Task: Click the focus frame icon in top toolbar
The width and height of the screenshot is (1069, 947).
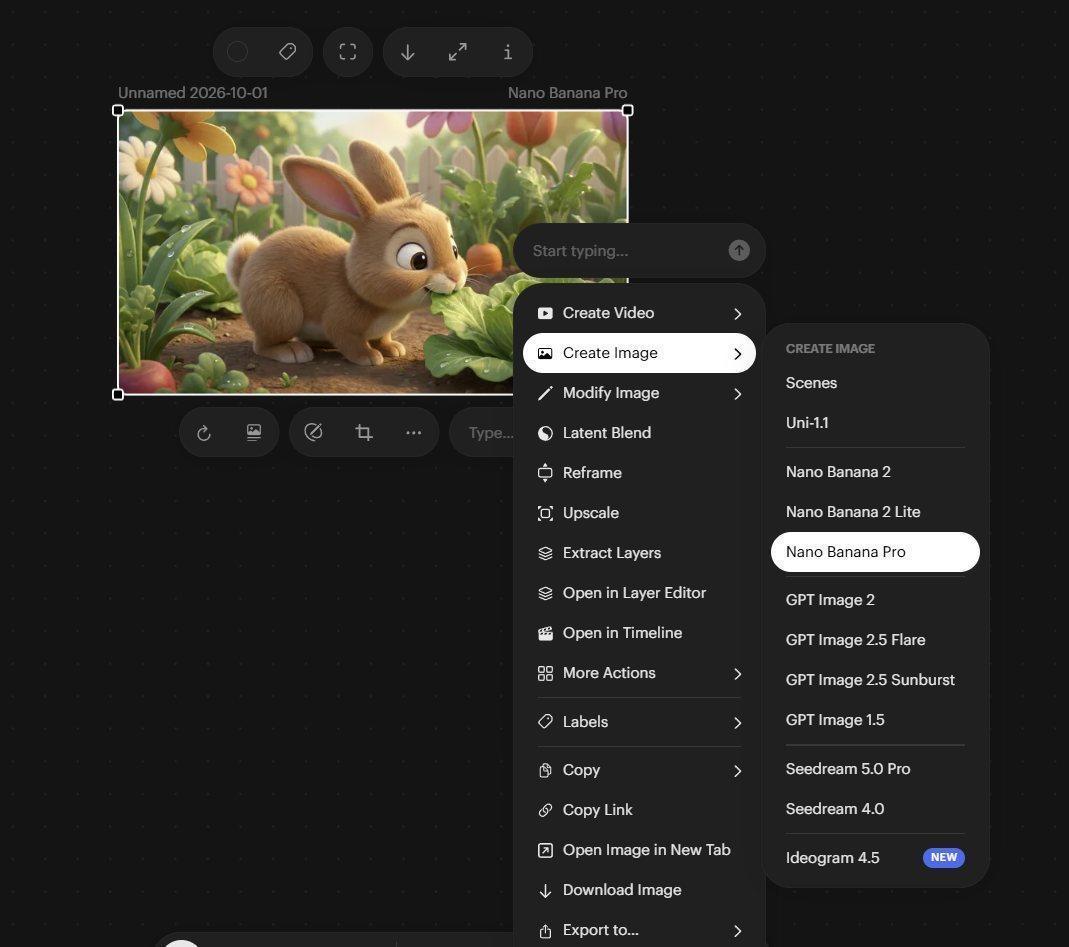Action: [348, 52]
